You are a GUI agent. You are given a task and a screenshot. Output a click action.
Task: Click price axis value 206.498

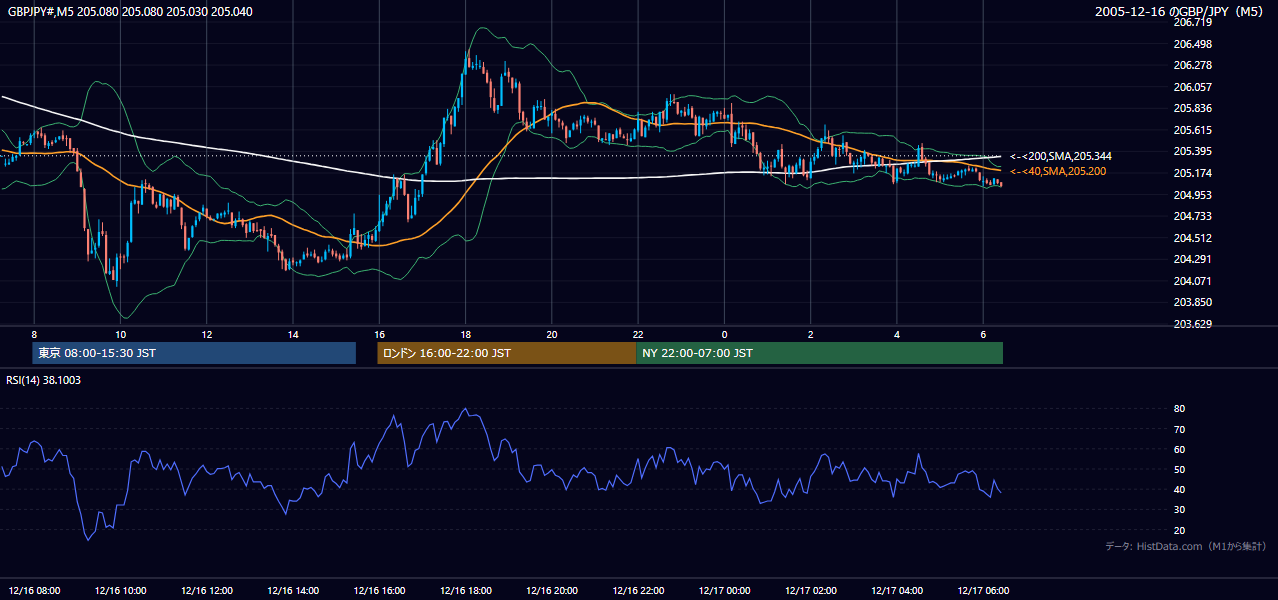coord(1192,44)
